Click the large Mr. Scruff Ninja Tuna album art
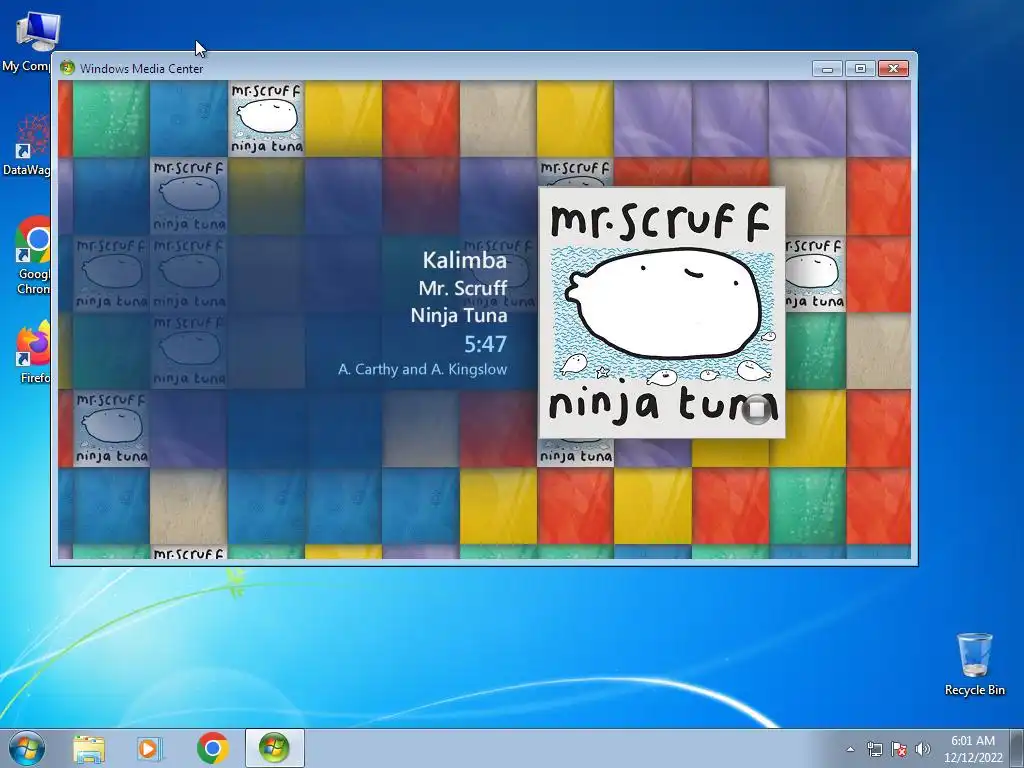Image resolution: width=1024 pixels, height=768 pixels. 662,313
